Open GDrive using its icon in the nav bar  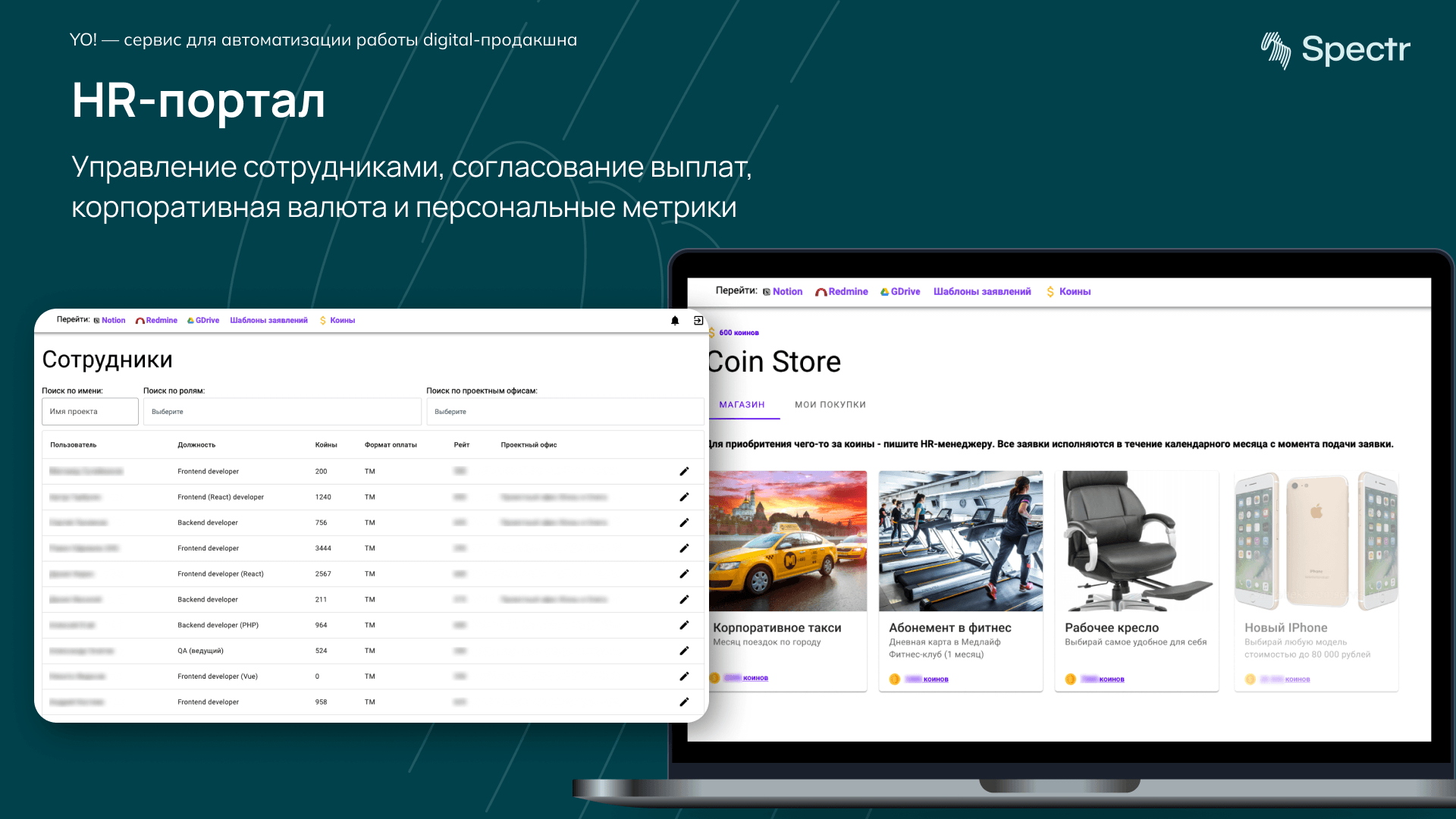click(x=191, y=320)
